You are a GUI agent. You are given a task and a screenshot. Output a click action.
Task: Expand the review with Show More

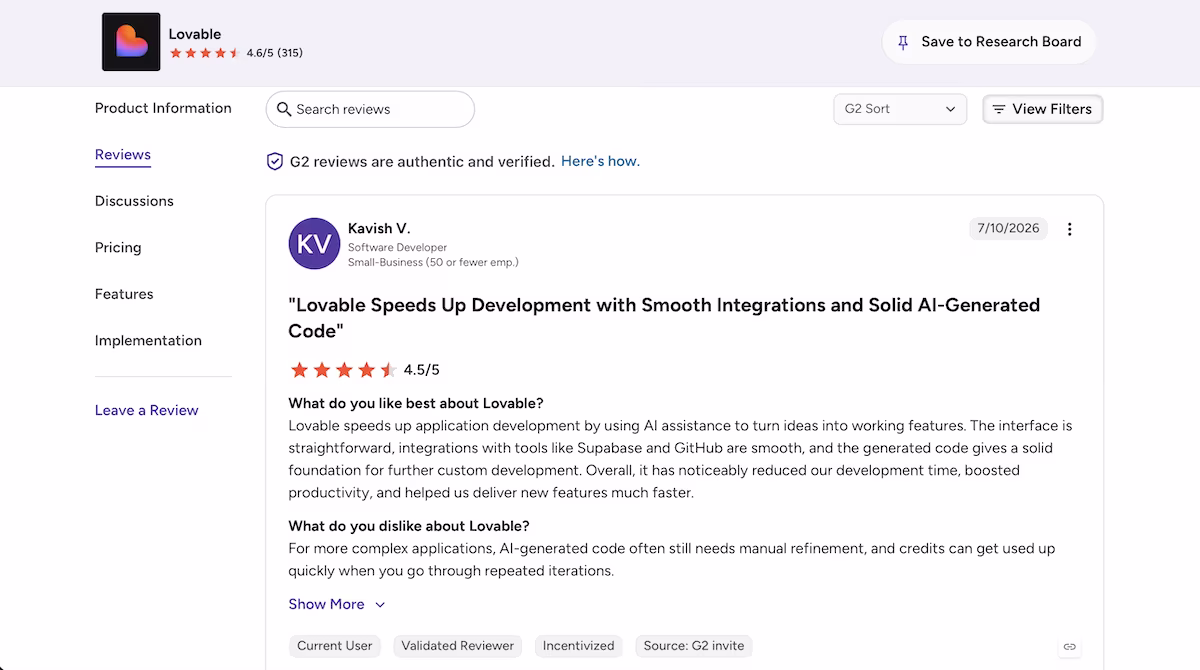(337, 604)
